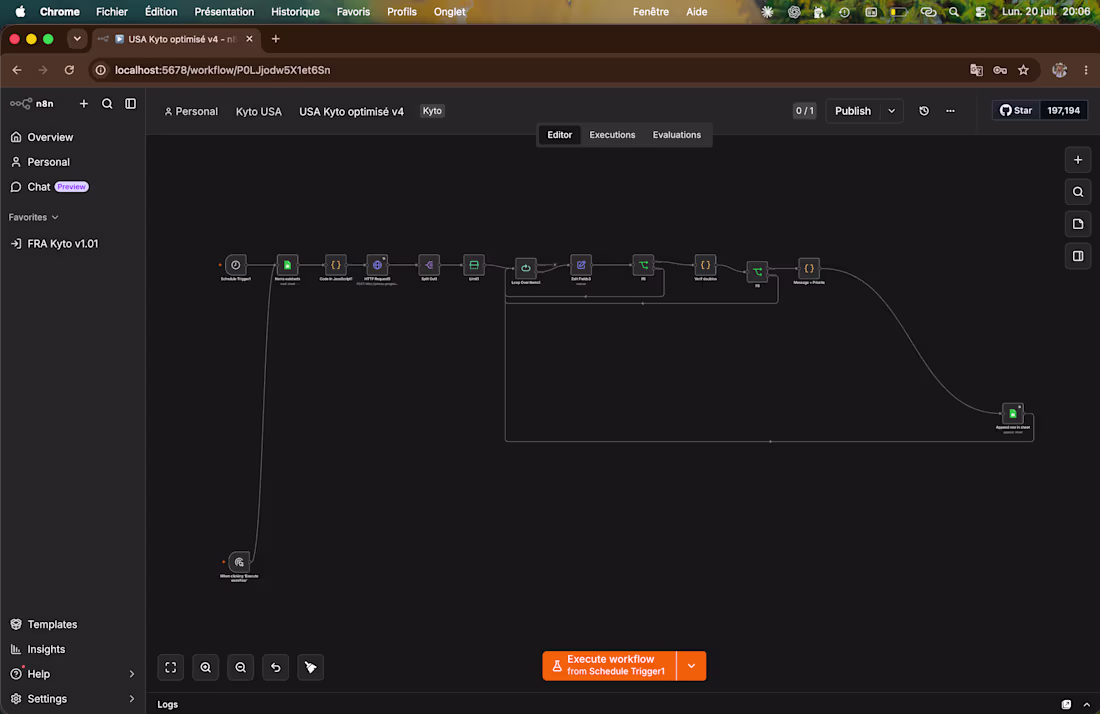Select the If node after Verif doublon
The image size is (1100, 714).
757,272
